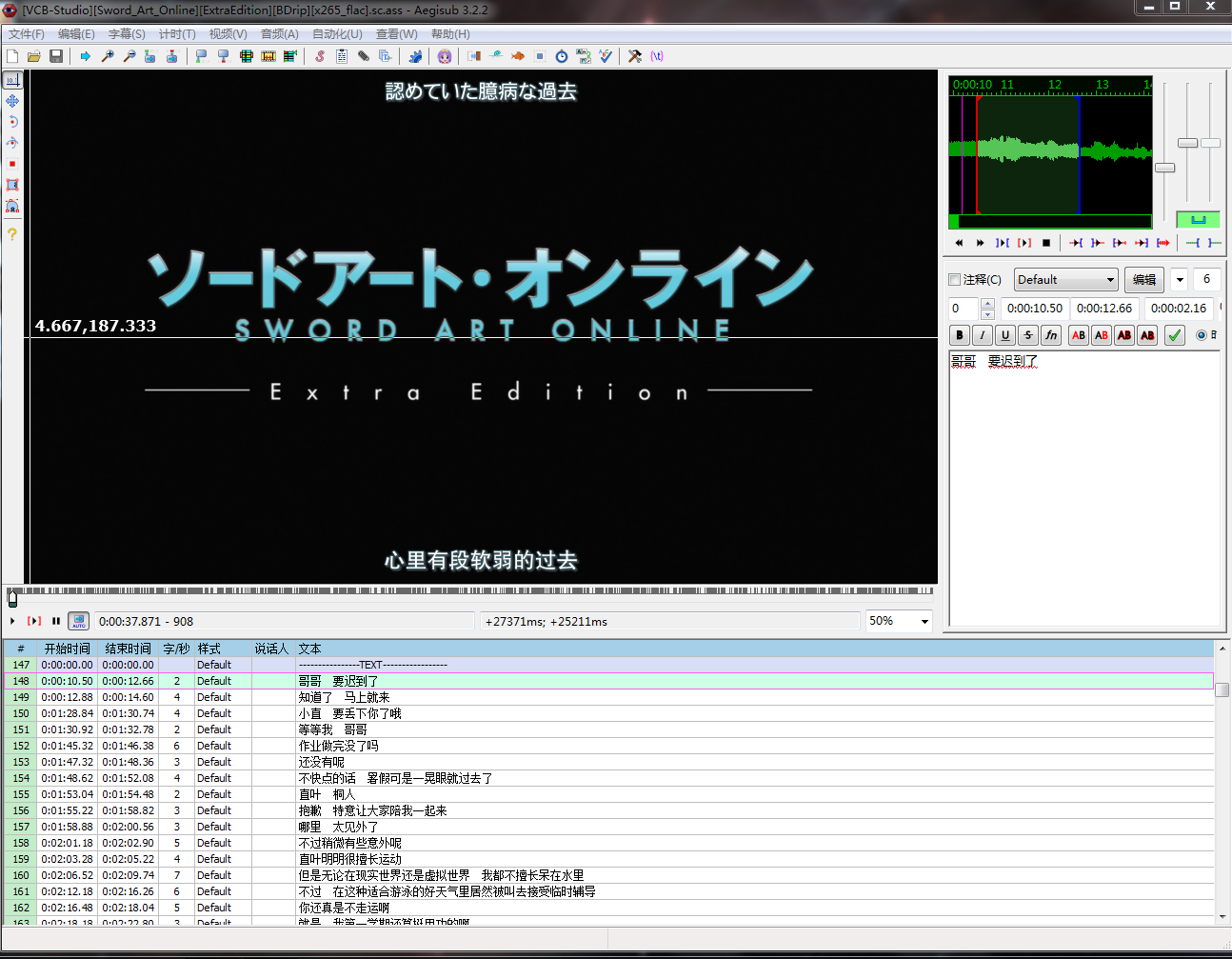Open Options hammer and wrench icon
The width and height of the screenshot is (1232, 959).
coord(635,56)
